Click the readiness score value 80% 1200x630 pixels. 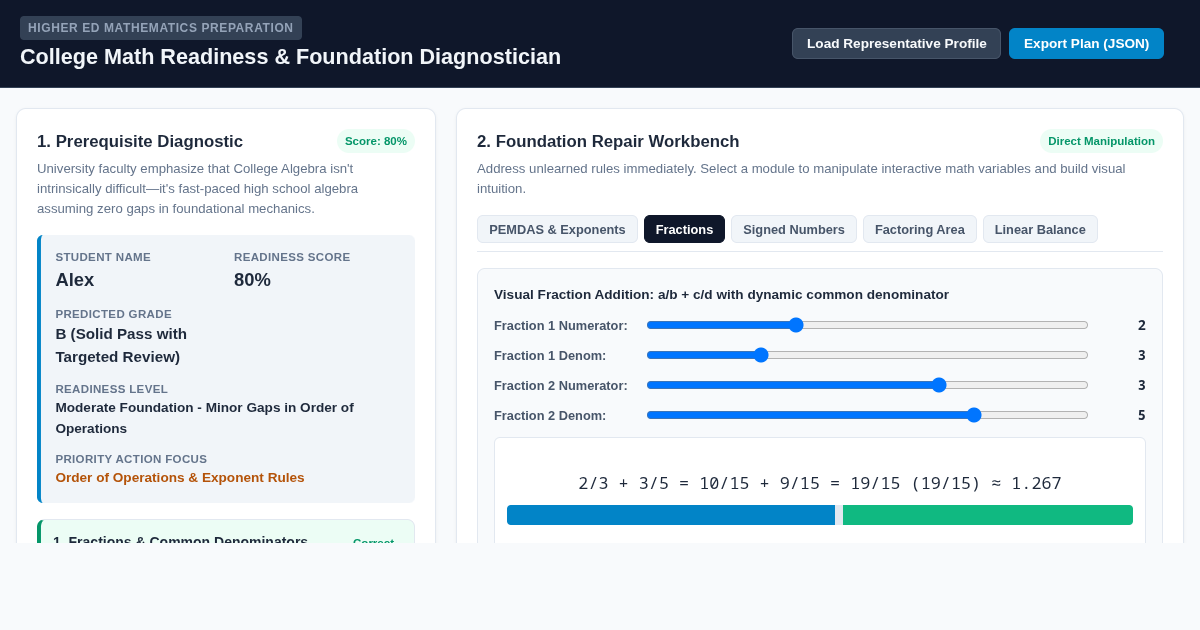252,280
